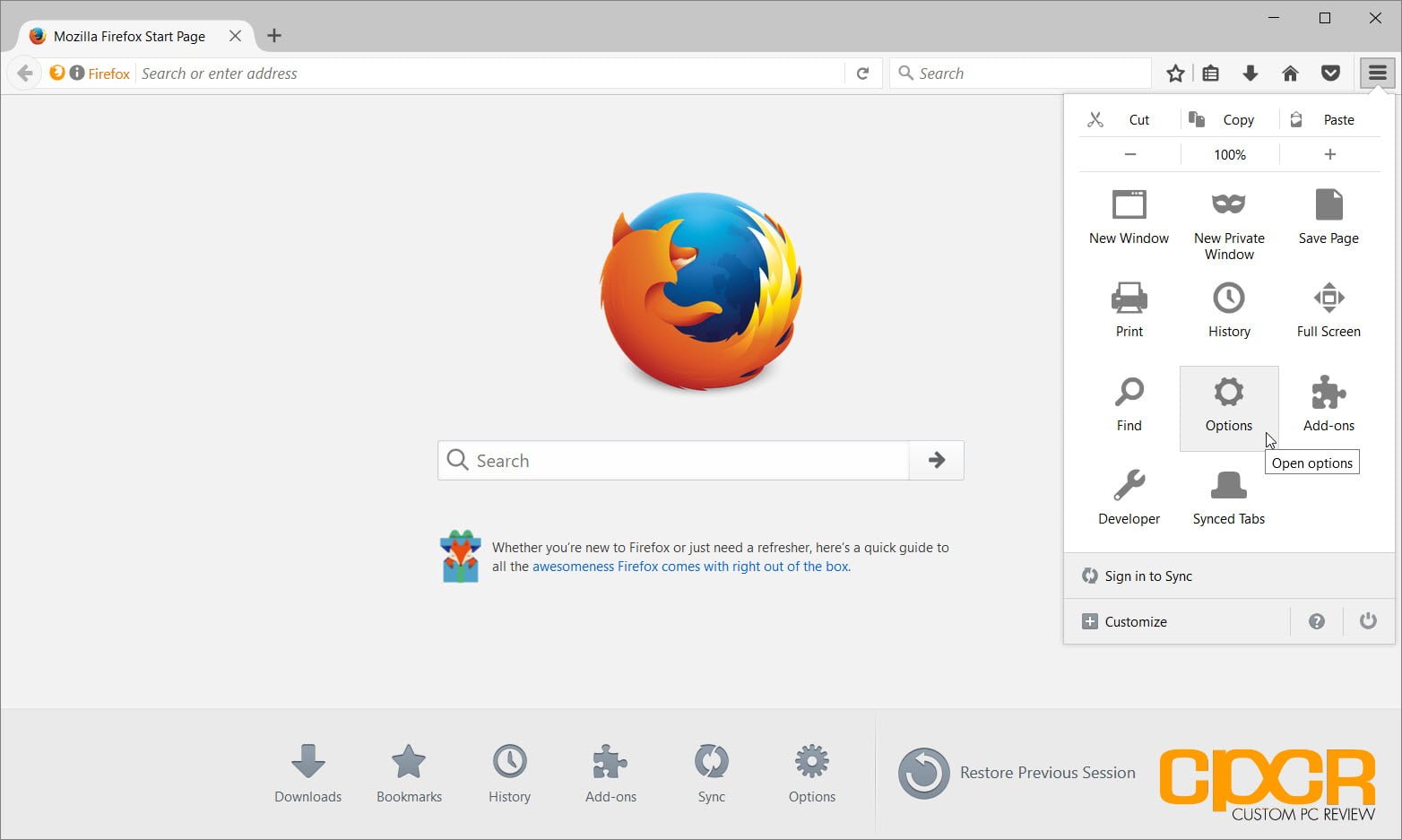Open Add-ons from the bottom launcher
Image resolution: width=1402 pixels, height=840 pixels.
point(610,773)
